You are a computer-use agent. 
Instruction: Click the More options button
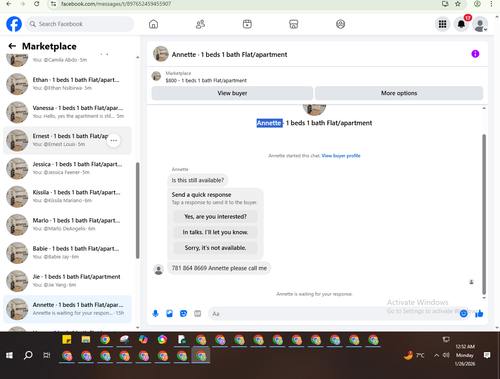coord(399,93)
